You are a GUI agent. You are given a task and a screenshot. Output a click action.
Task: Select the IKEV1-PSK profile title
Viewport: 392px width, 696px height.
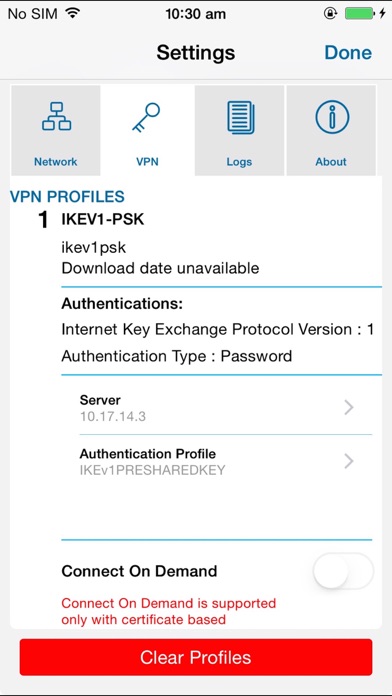coord(103,219)
